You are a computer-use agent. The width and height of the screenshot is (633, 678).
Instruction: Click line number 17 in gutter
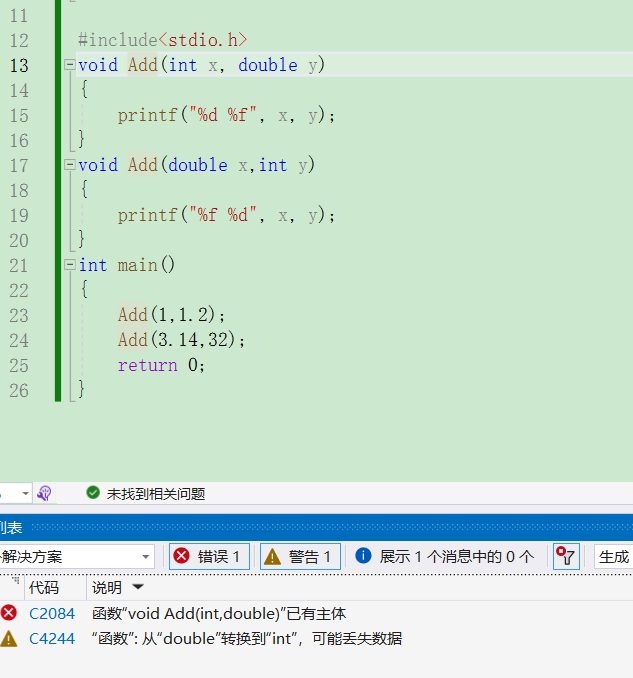[19, 166]
